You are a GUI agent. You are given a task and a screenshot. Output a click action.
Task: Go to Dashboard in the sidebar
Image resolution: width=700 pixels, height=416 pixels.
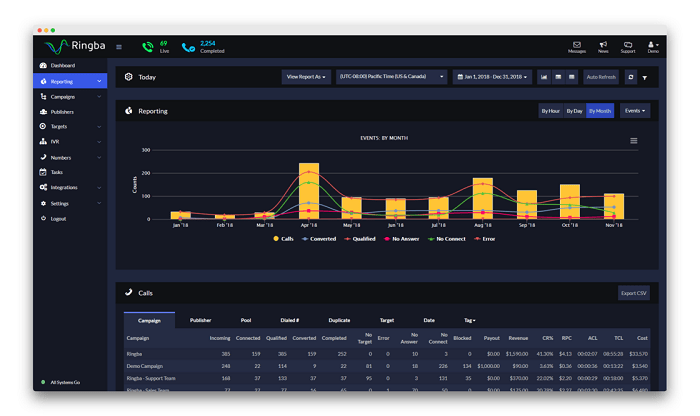62,65
